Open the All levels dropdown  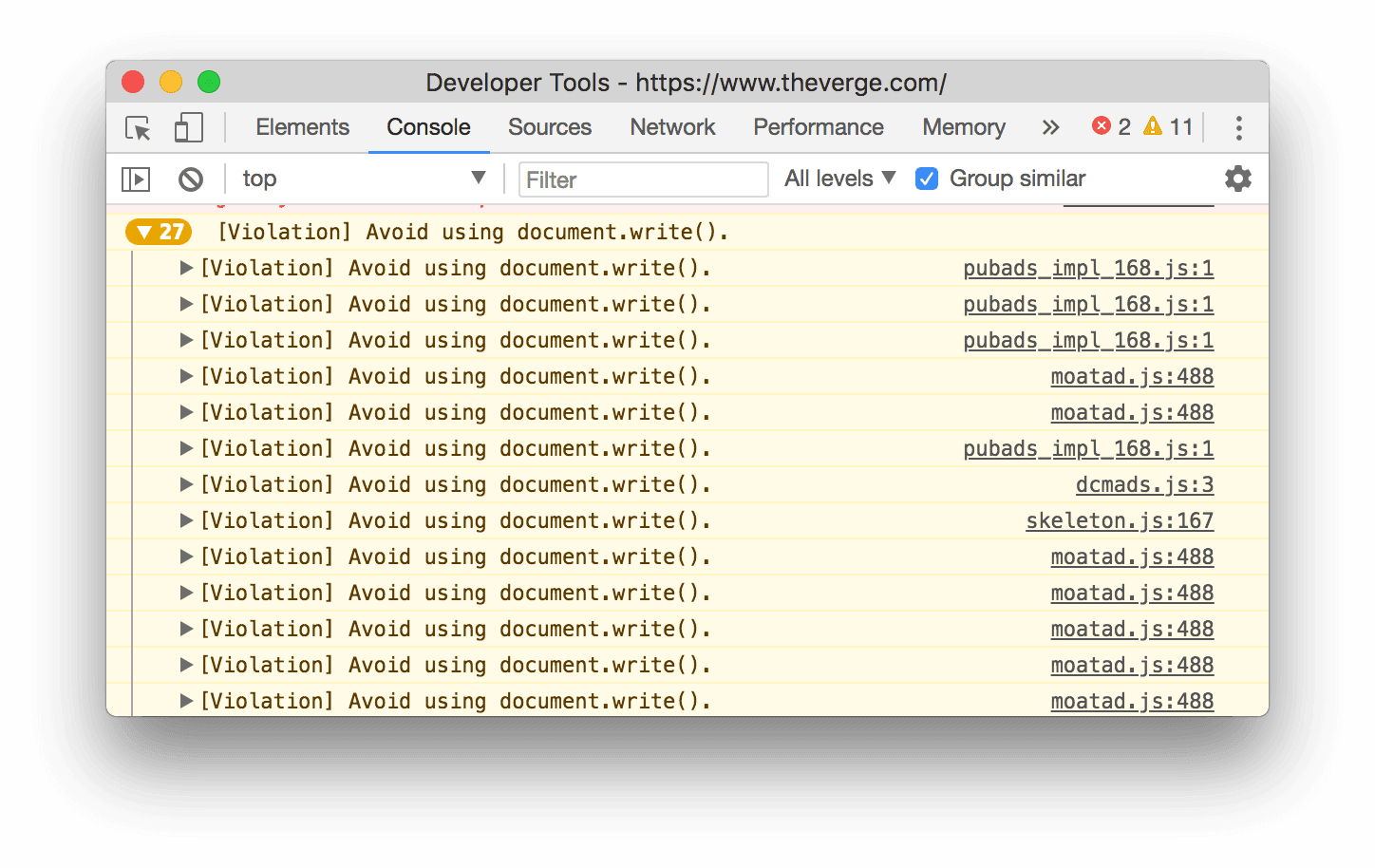tap(839, 179)
